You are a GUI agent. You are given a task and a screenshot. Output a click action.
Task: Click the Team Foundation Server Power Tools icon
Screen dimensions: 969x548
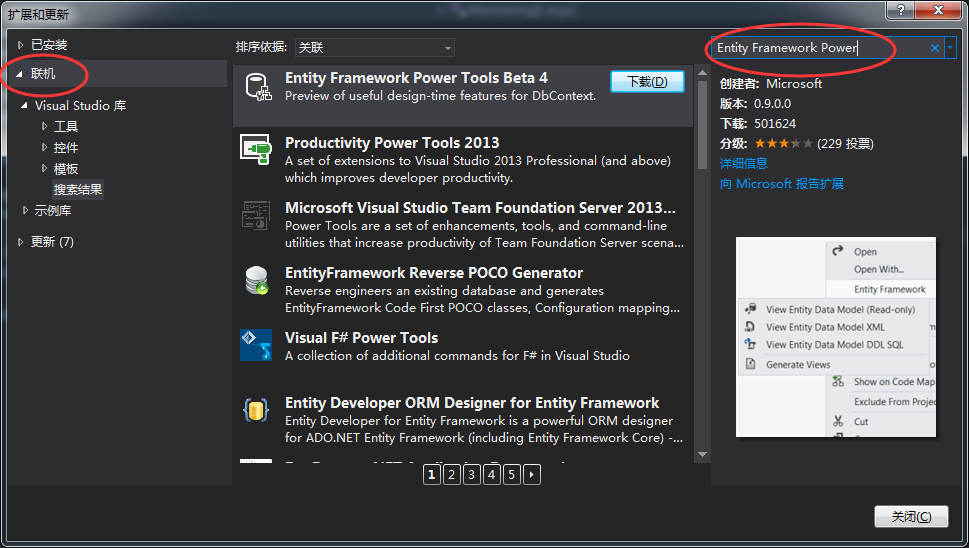(x=256, y=215)
